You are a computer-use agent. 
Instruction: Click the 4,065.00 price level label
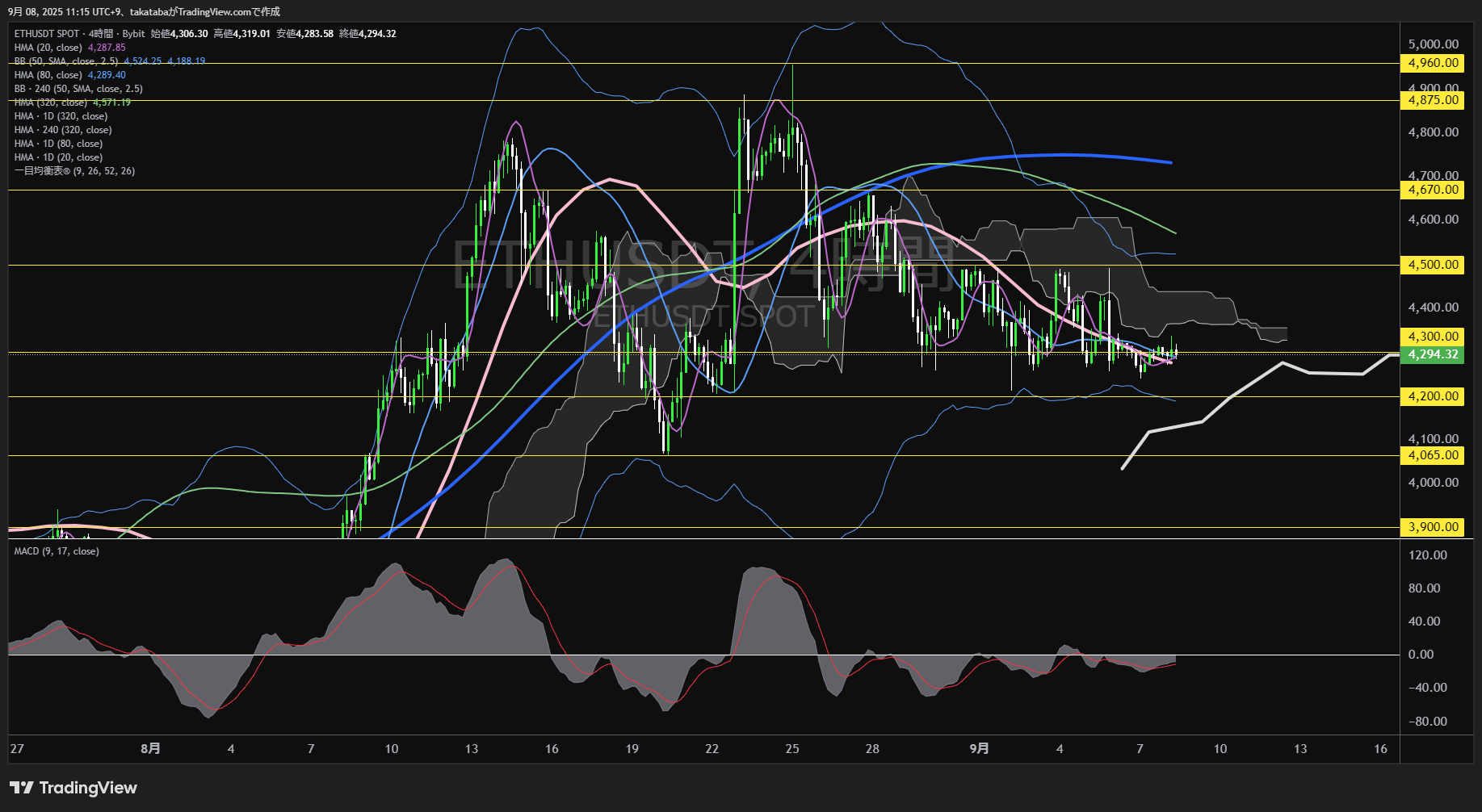pos(1434,455)
